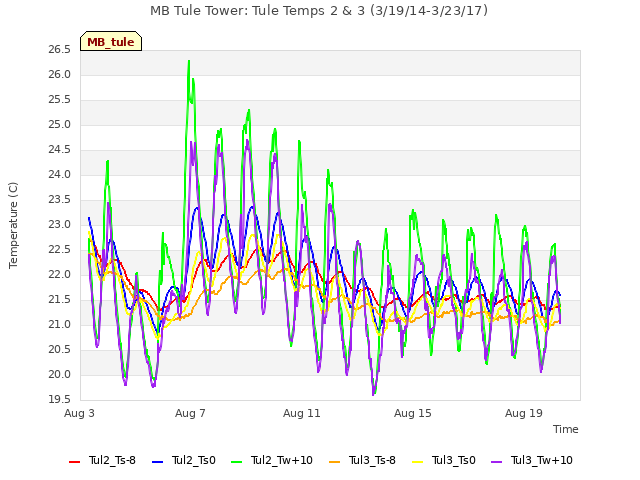Toggle the Tul3_Ts-8 legend entry
640x480 pixels.
[362, 461]
